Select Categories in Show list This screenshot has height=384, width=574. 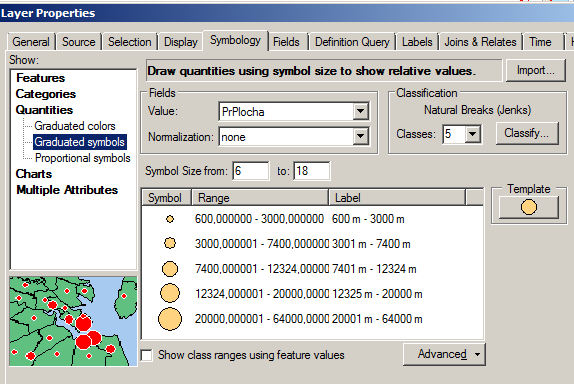46,94
